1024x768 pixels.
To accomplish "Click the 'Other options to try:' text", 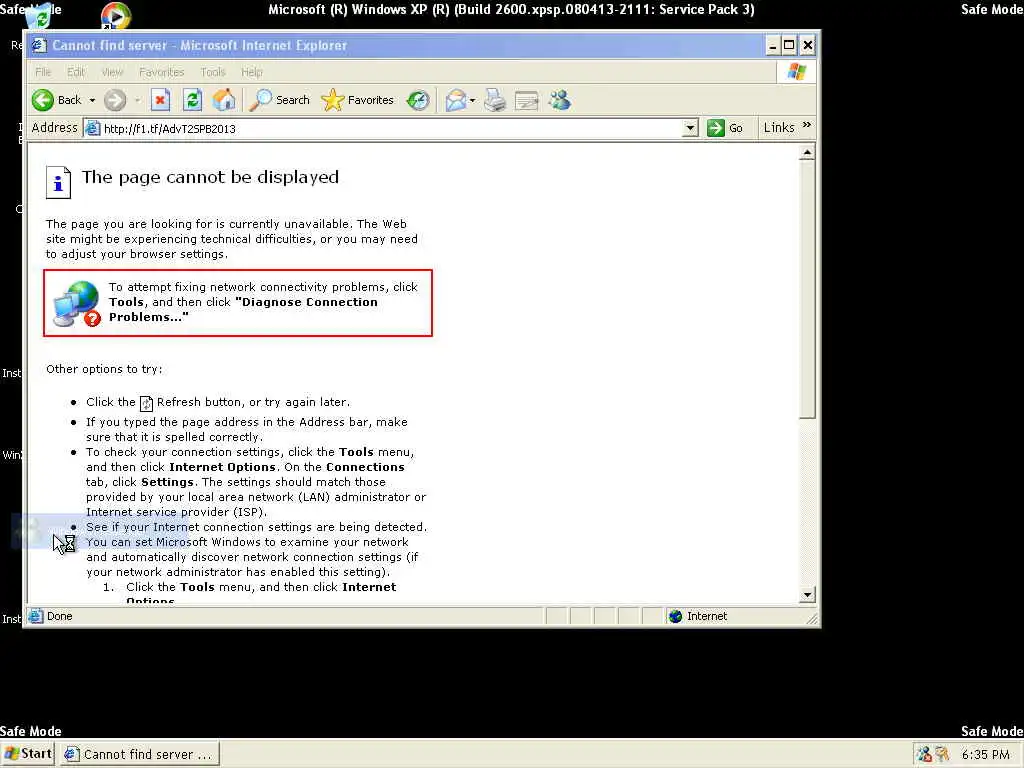I will pyautogui.click(x=104, y=369).
